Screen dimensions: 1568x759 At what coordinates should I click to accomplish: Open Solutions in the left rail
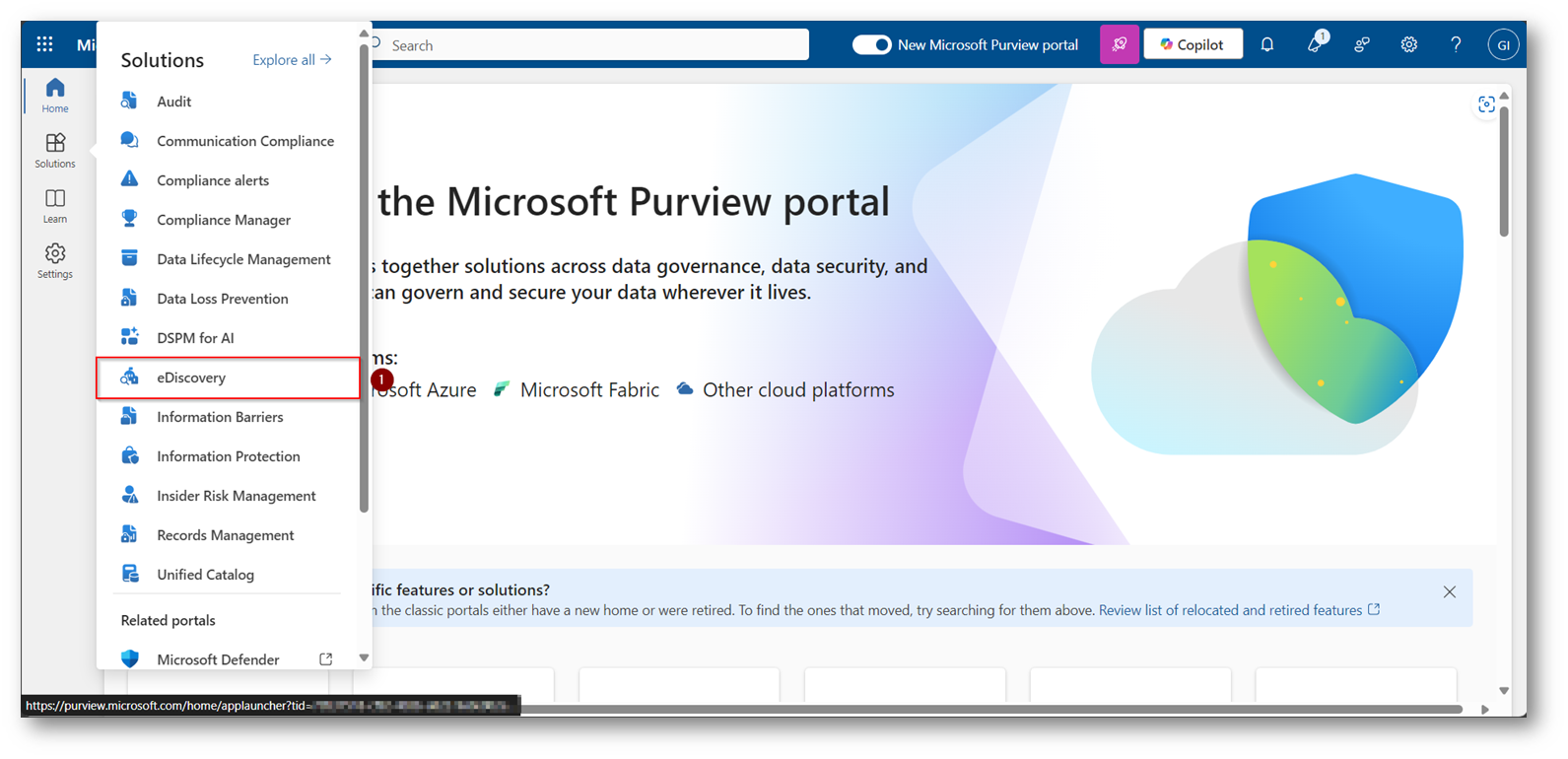55,151
